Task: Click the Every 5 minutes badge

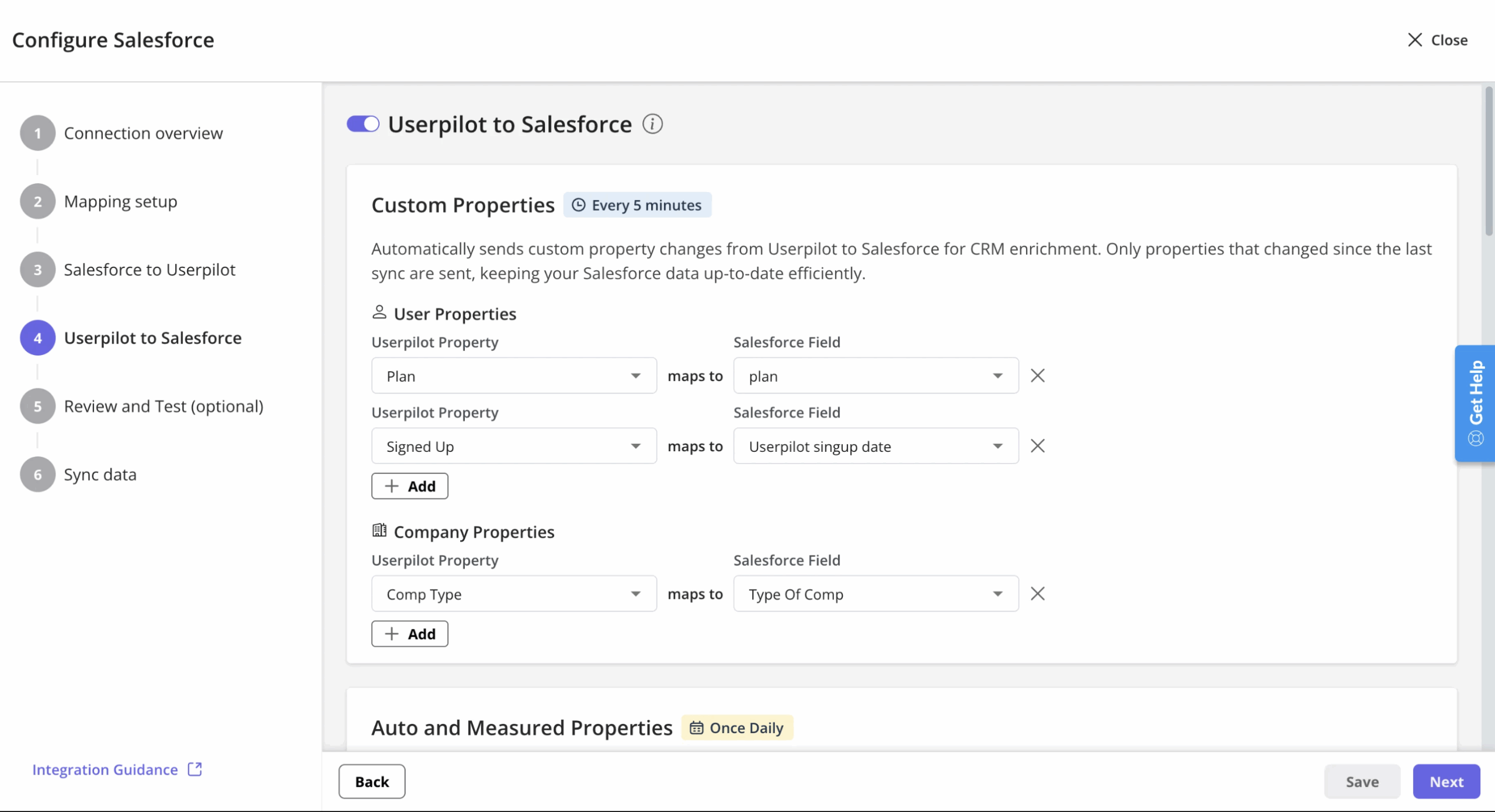Action: click(637, 205)
